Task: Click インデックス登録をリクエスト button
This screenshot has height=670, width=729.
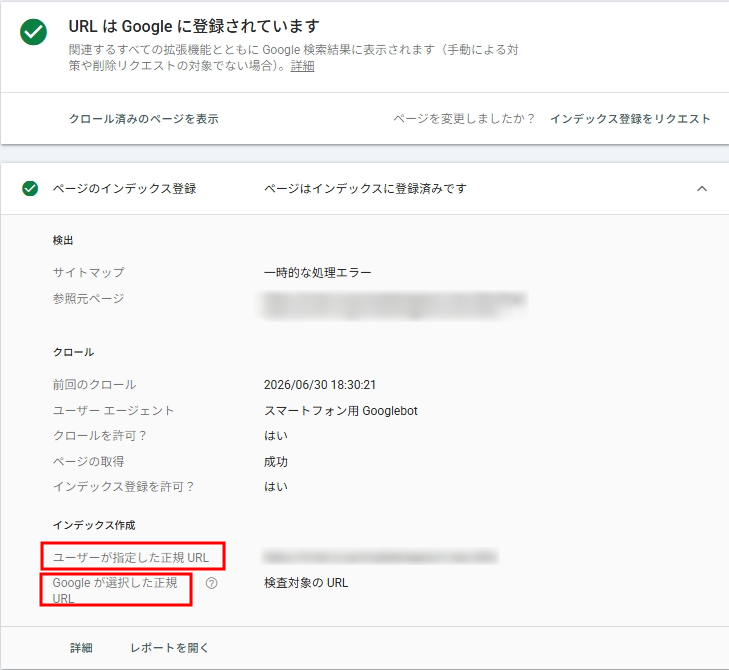Action: pyautogui.click(x=630, y=119)
